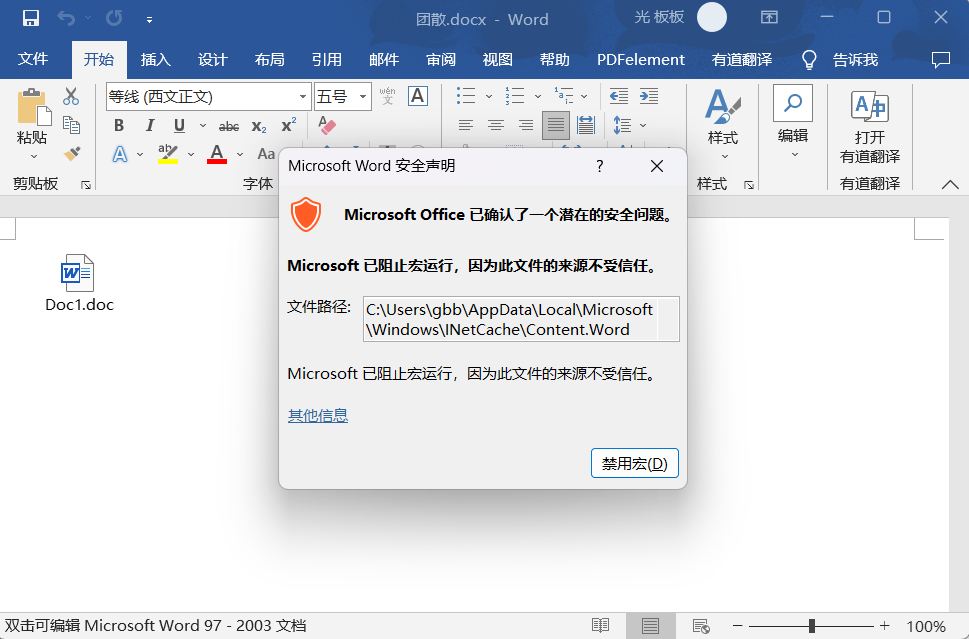969x639 pixels.
Task: Switch to the 插入 tab
Action: coord(155,59)
